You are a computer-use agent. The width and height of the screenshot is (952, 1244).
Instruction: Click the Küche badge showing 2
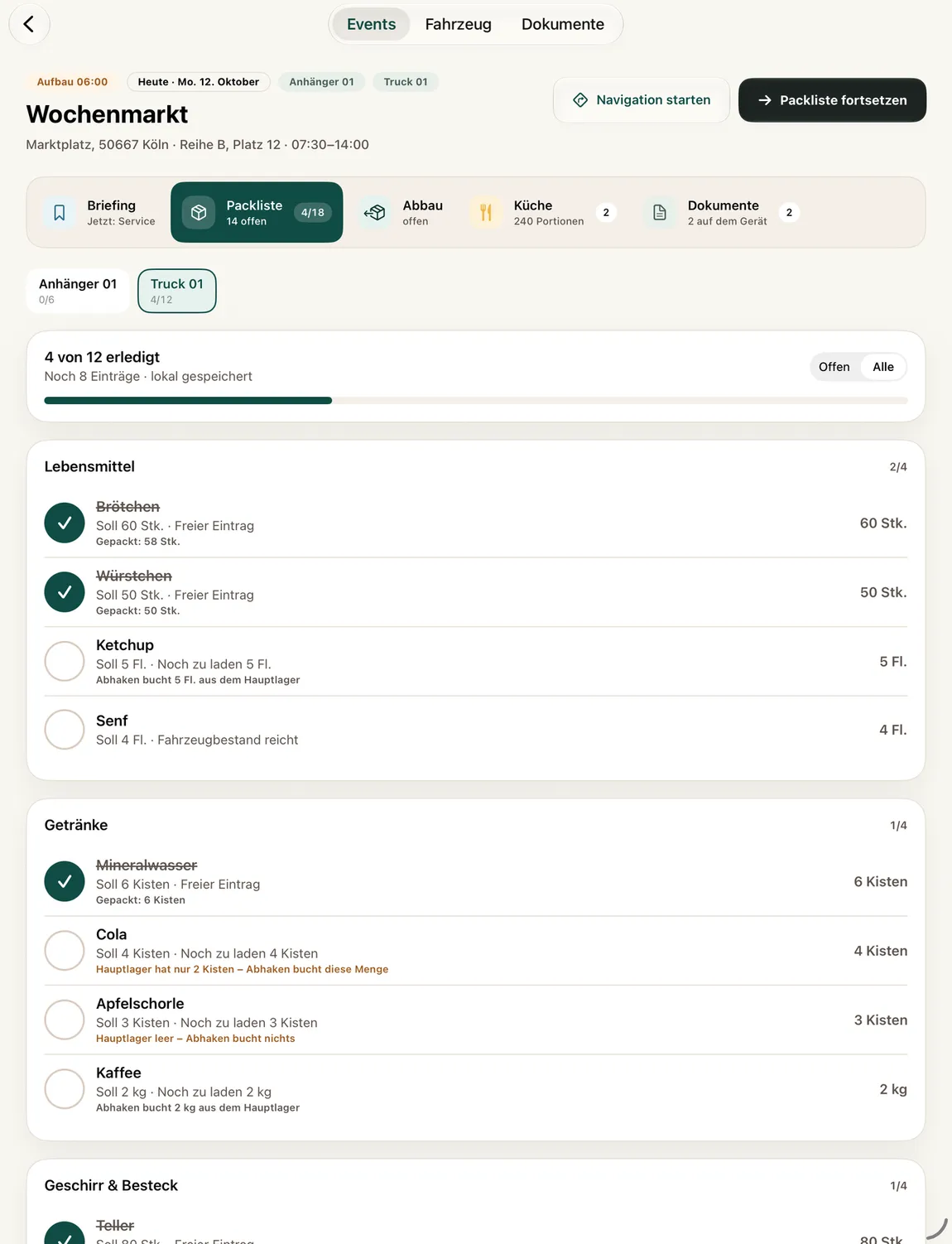(606, 213)
